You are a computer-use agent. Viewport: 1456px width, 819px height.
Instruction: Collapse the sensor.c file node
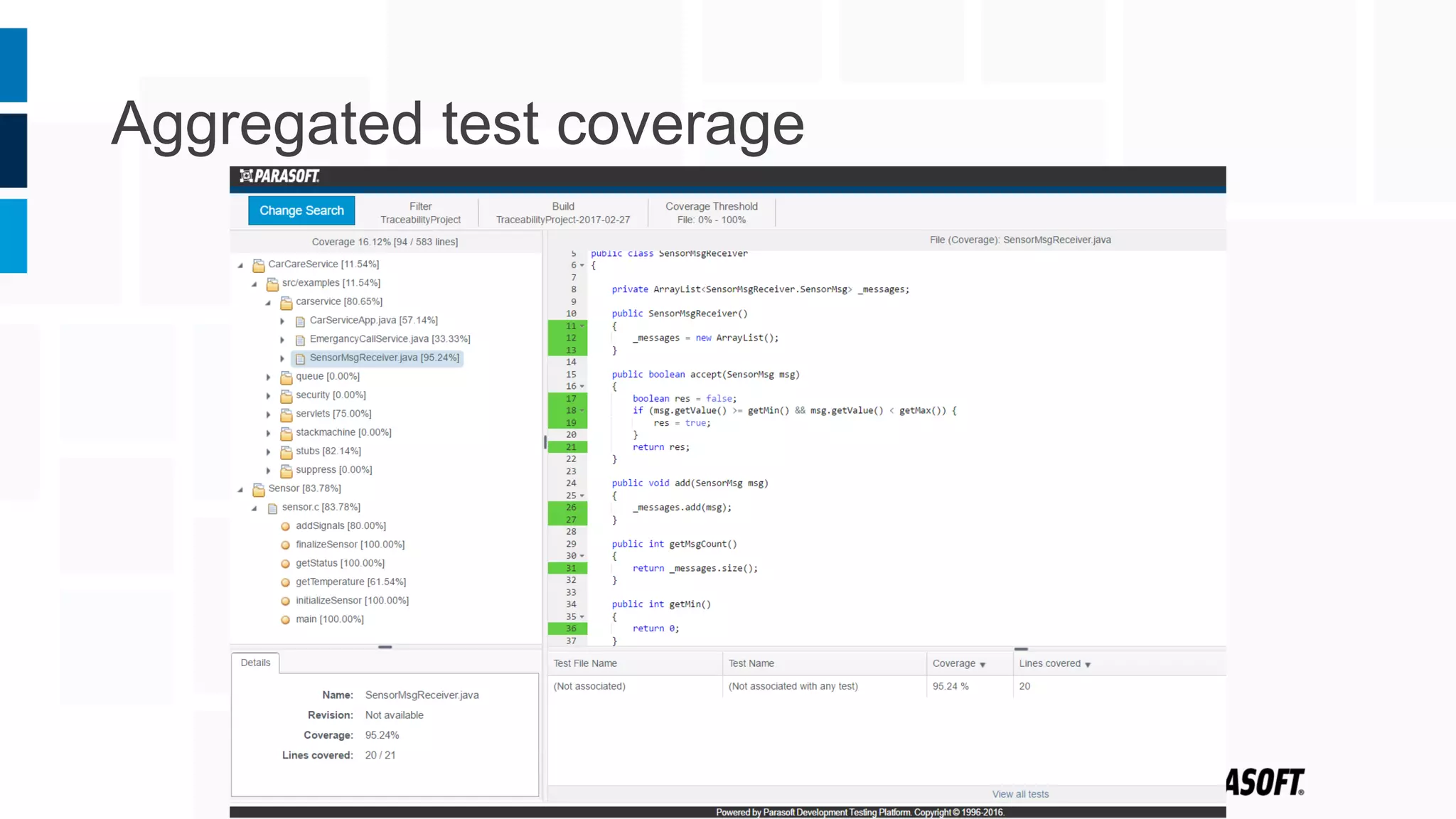point(255,508)
